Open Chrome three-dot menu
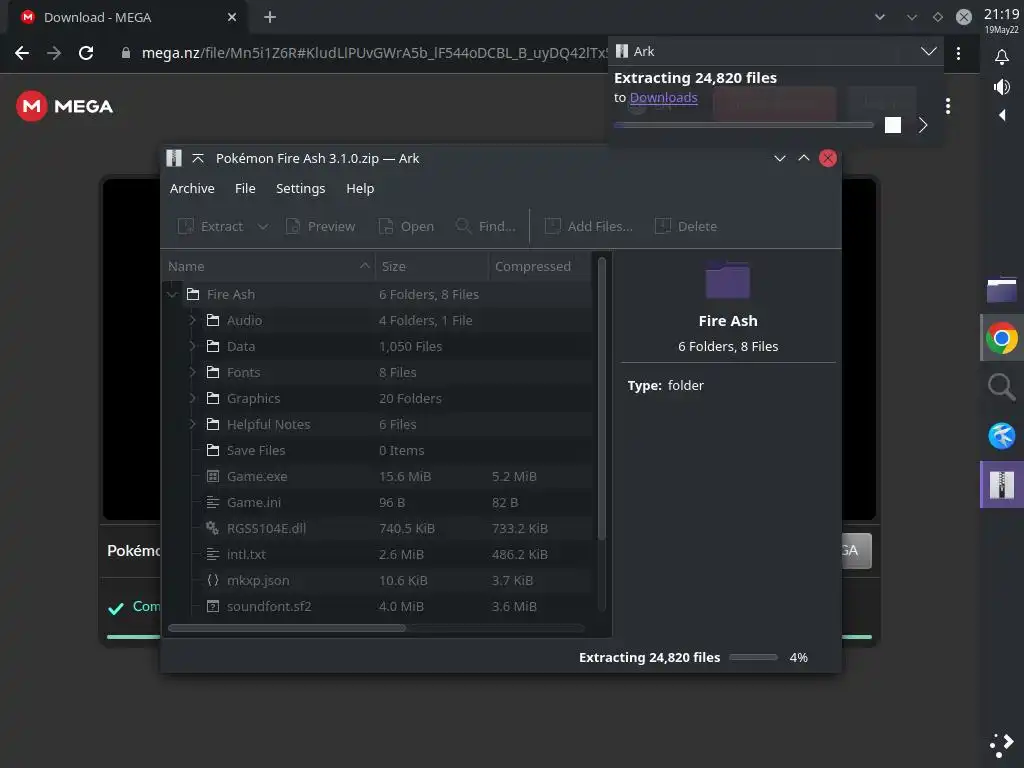1024x768 pixels. 958,54
